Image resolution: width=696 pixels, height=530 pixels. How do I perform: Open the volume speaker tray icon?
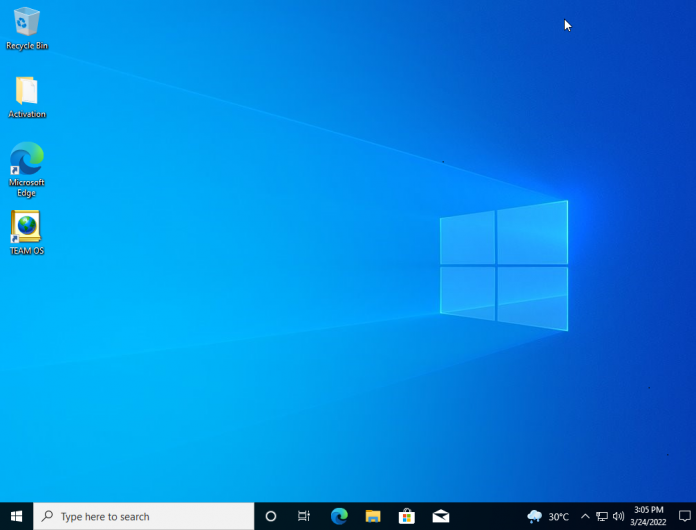point(618,516)
